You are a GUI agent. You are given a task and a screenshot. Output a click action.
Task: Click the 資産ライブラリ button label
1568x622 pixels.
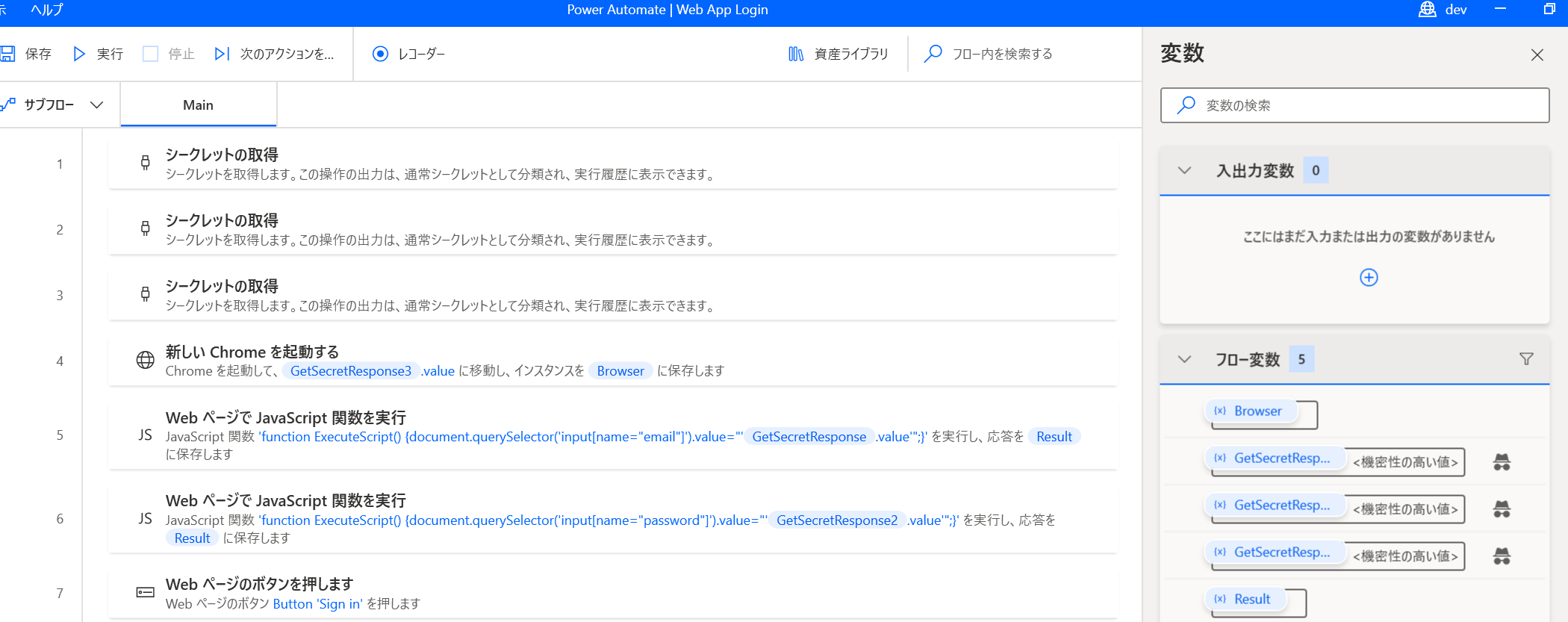851,54
